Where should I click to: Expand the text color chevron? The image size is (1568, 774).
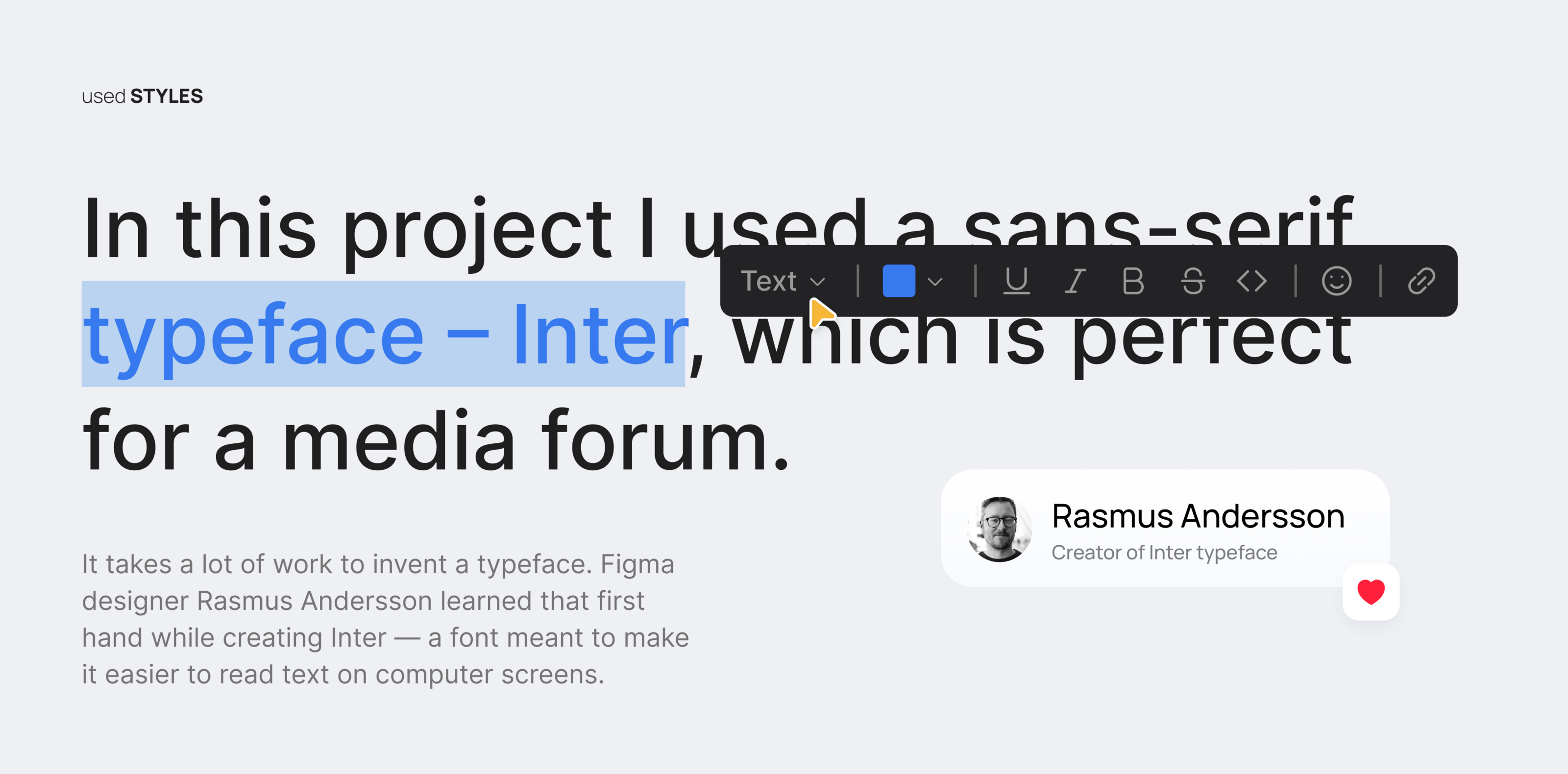(x=935, y=281)
